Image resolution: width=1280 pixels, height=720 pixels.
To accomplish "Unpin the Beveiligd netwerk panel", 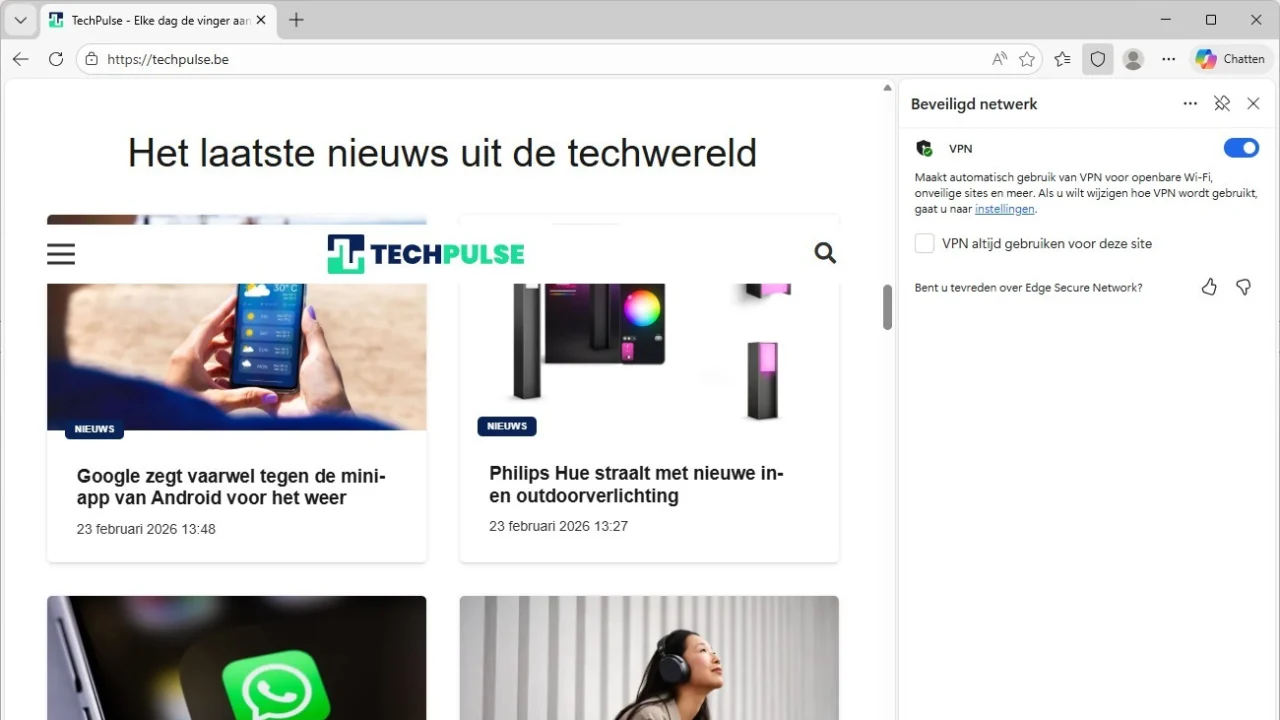I will coord(1222,104).
